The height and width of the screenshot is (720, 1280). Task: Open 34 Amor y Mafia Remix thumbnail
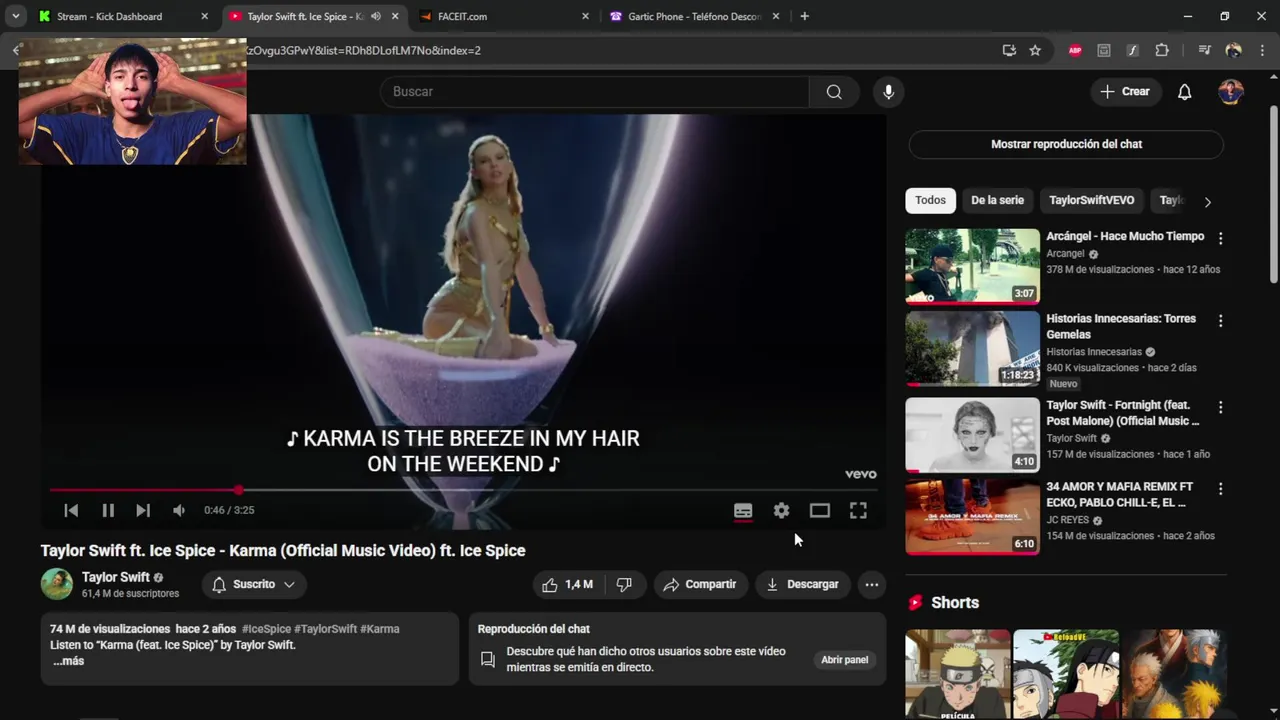point(972,517)
